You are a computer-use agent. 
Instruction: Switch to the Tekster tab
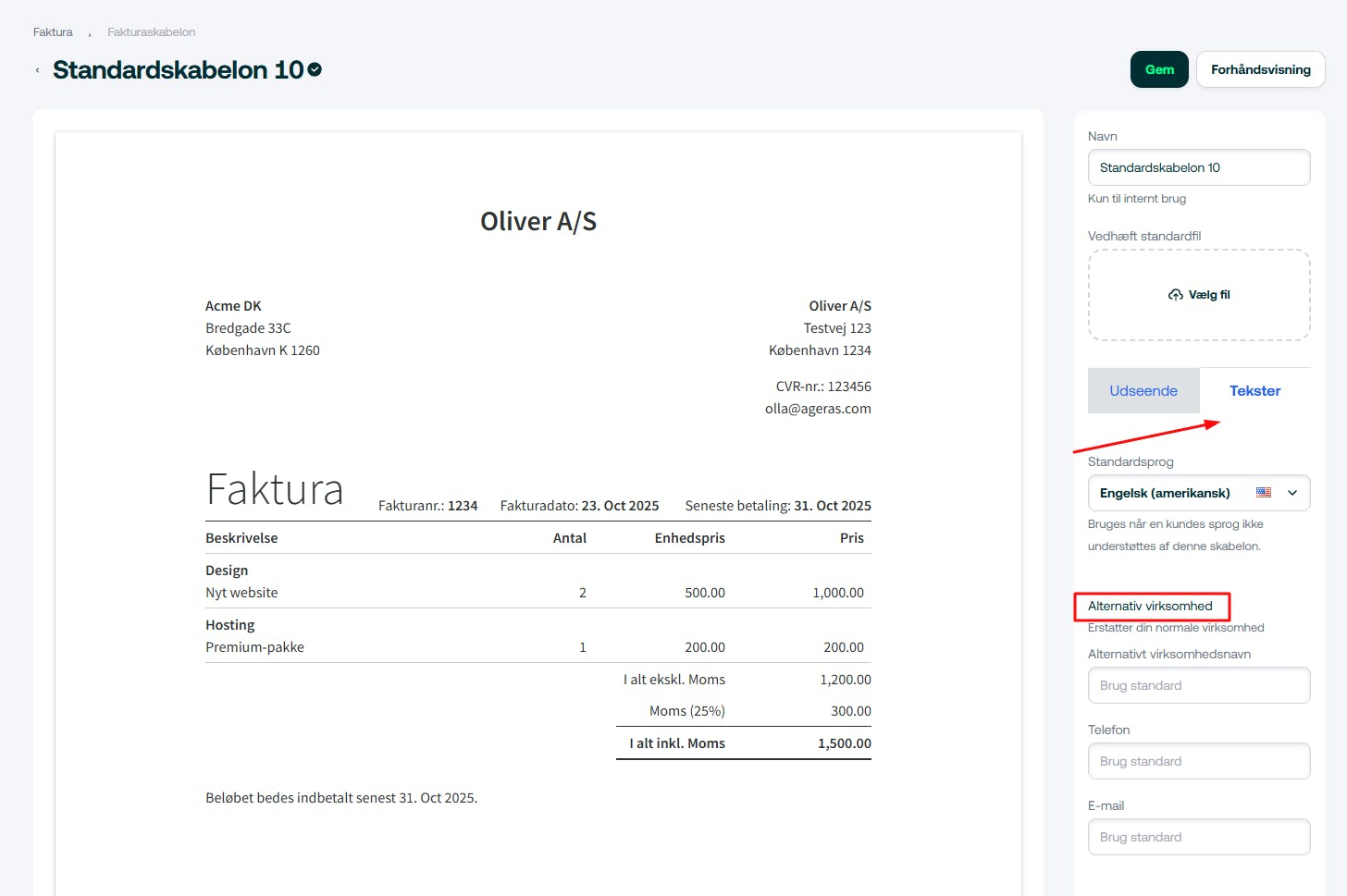tap(1254, 390)
